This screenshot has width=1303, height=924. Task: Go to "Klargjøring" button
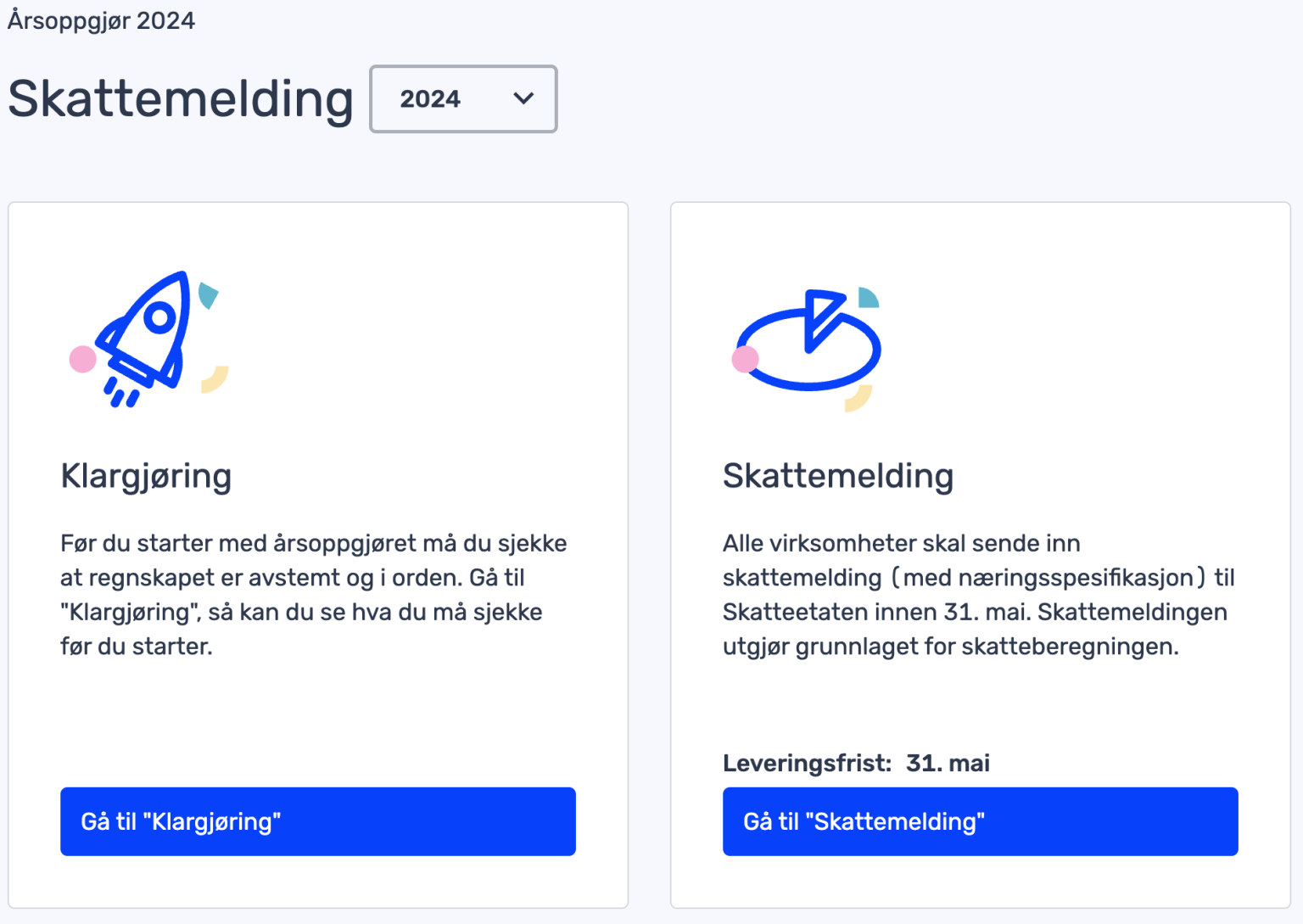coord(318,821)
